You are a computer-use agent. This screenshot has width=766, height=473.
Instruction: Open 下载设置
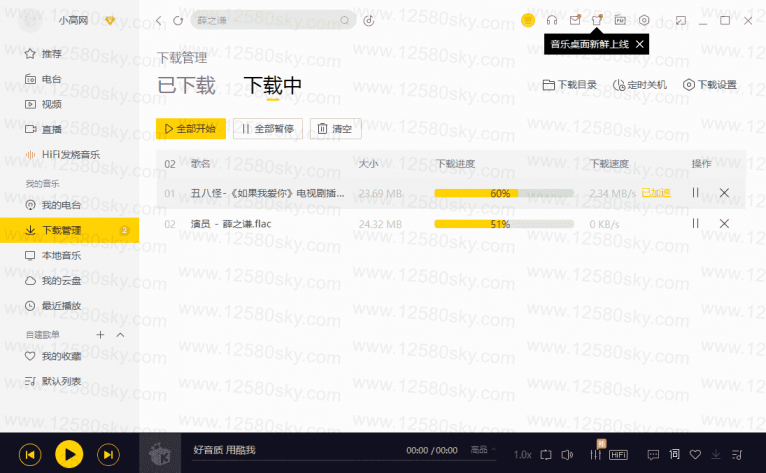click(x=710, y=85)
